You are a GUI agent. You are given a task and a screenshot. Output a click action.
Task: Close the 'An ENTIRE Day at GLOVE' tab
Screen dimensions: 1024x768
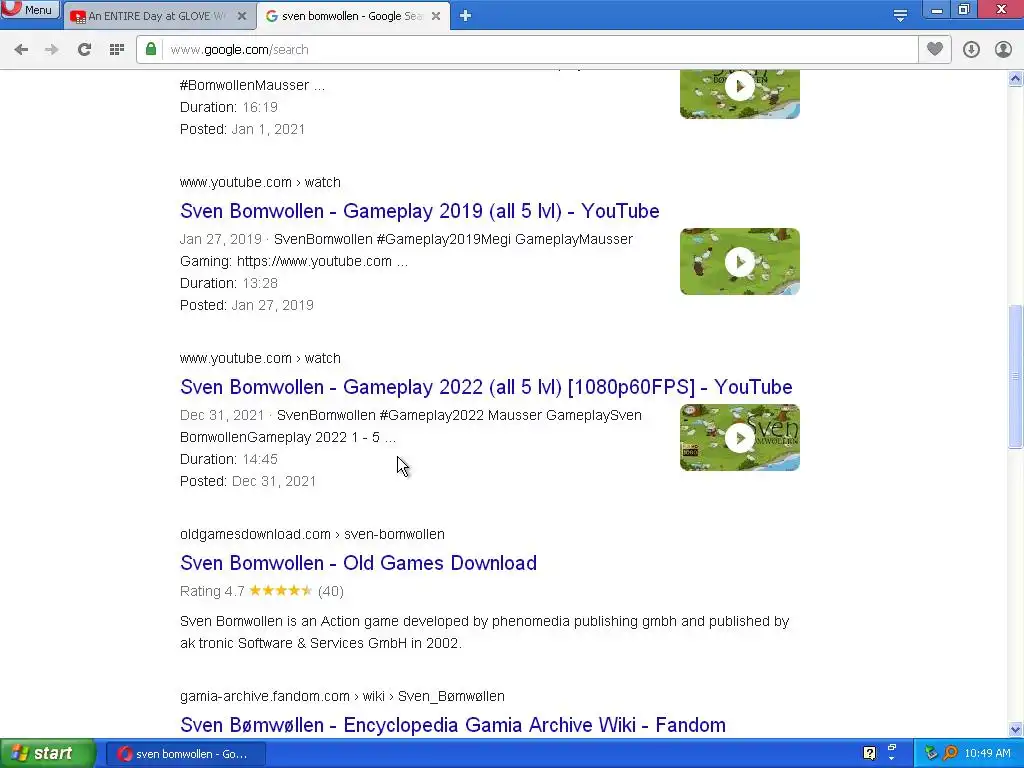point(242,16)
